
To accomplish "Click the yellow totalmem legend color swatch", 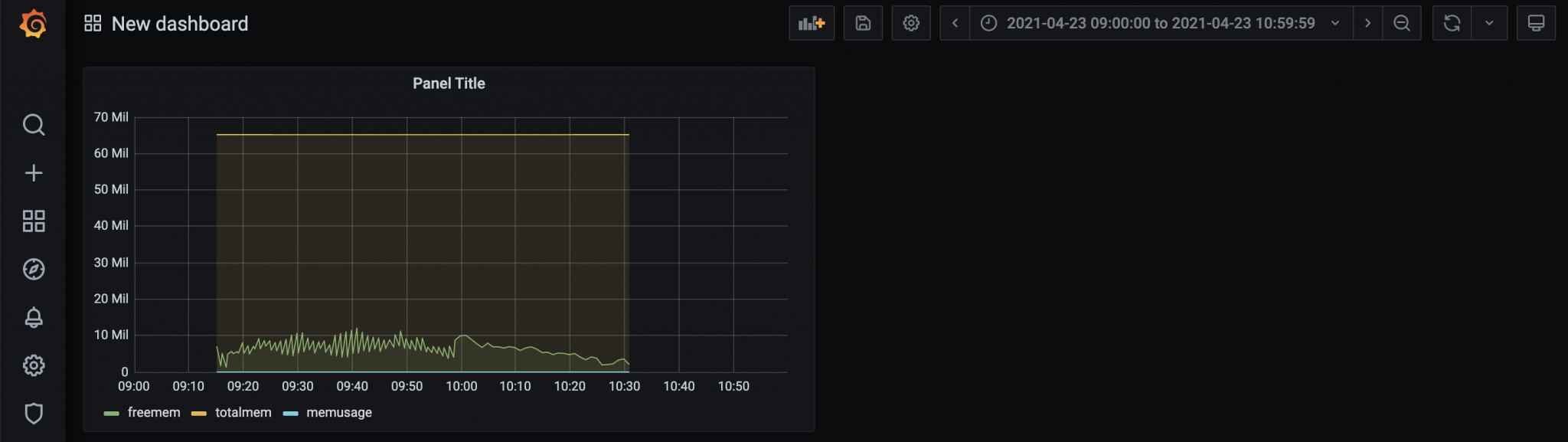I will tap(199, 414).
